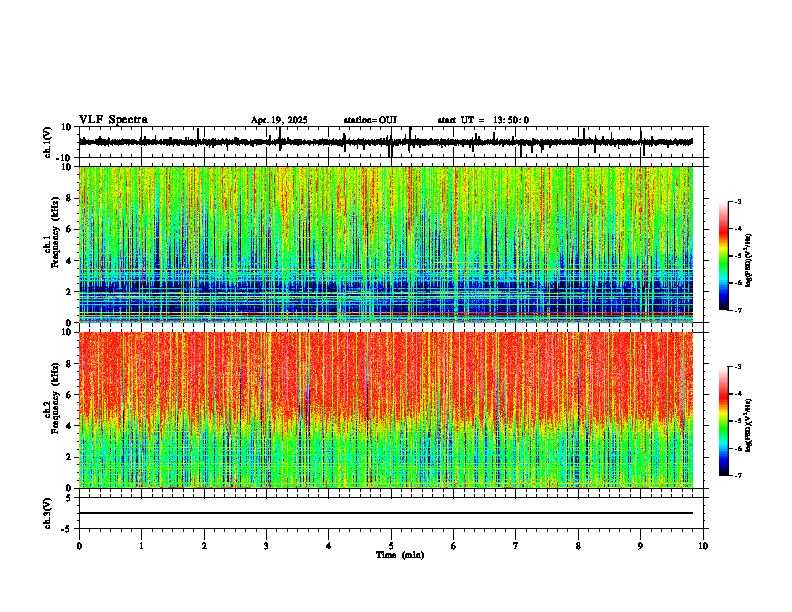Click the time axis tick label "3"
Viewport: 792px width, 612px height.
coord(266,546)
